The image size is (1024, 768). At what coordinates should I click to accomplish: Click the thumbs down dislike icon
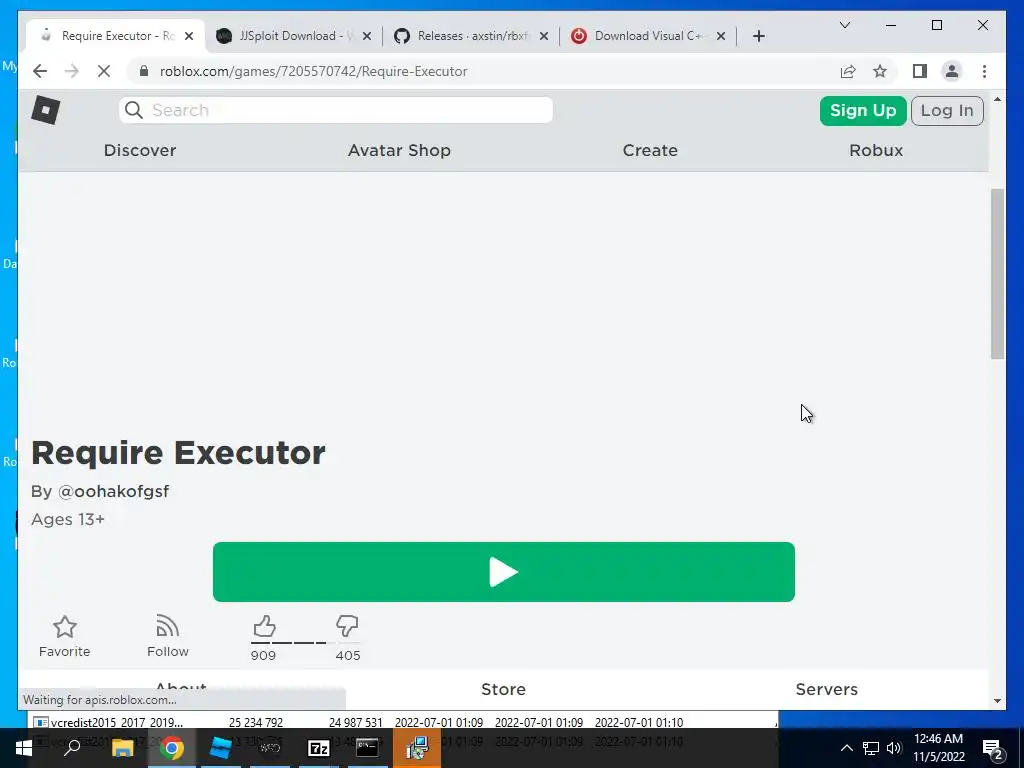tap(347, 626)
